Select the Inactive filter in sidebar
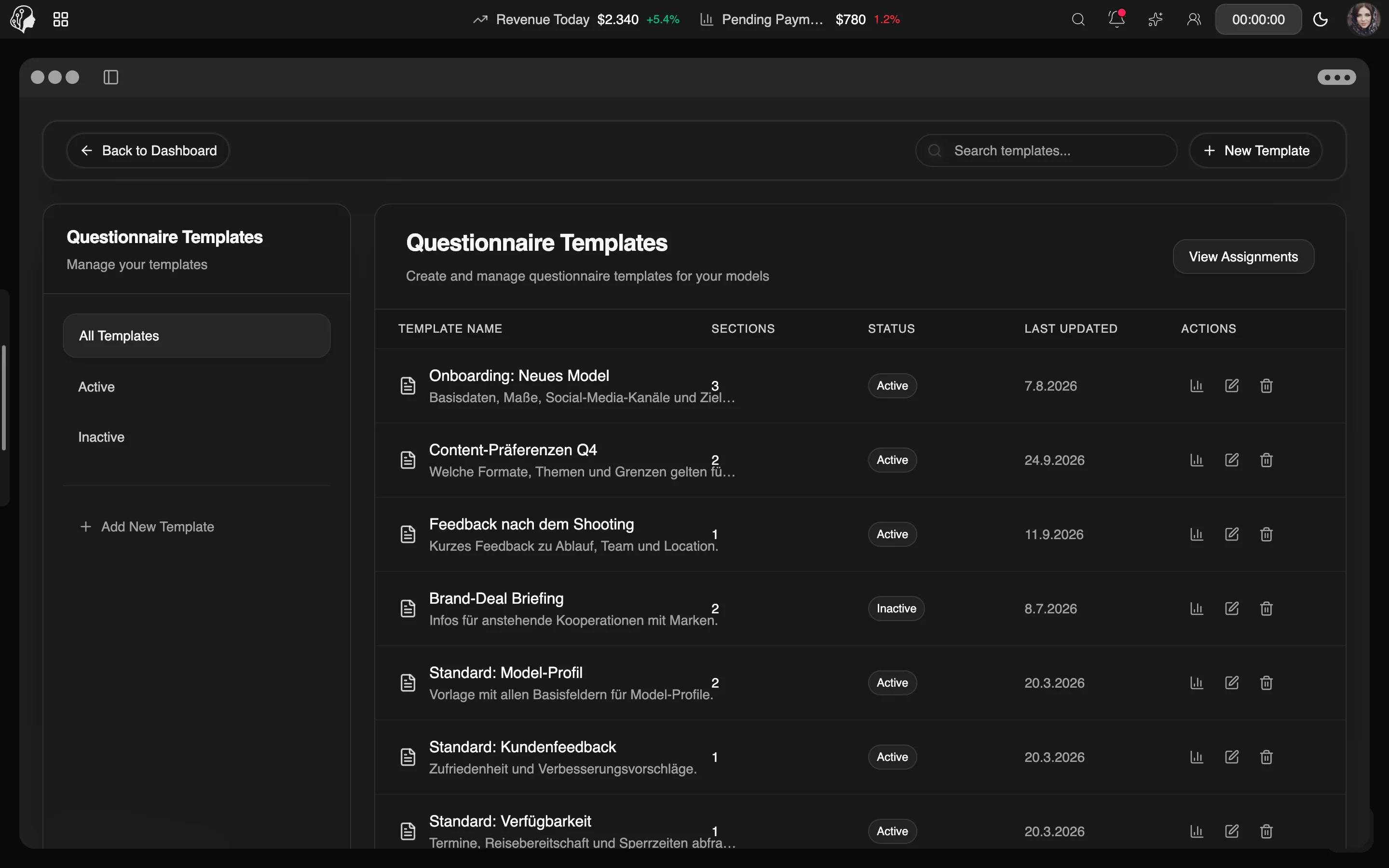The image size is (1389, 868). (197, 437)
